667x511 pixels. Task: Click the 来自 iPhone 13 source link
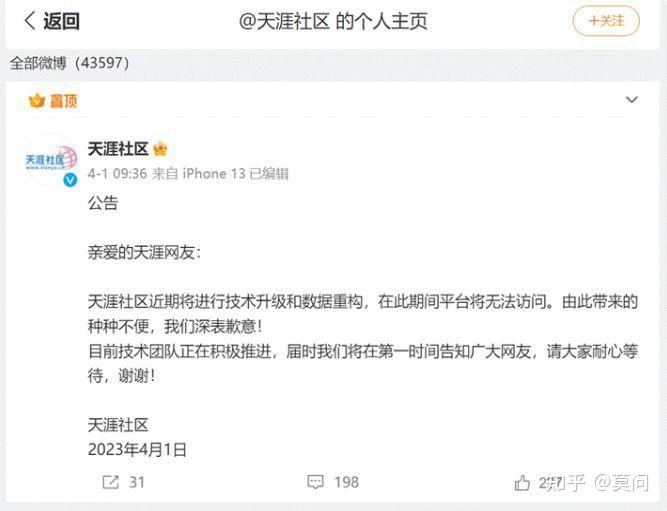coord(199,174)
